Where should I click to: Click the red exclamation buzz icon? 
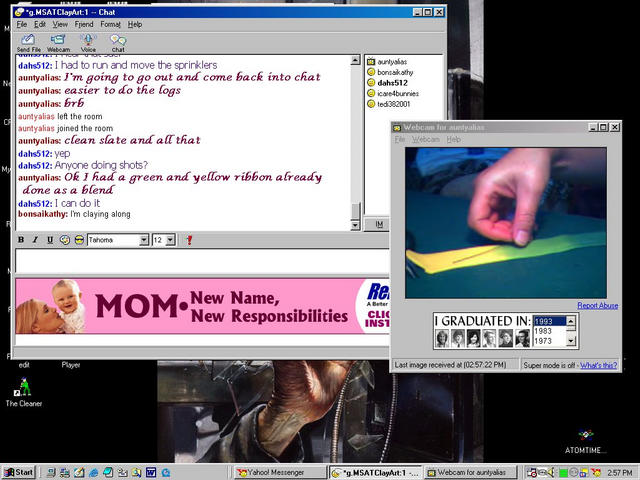point(189,240)
